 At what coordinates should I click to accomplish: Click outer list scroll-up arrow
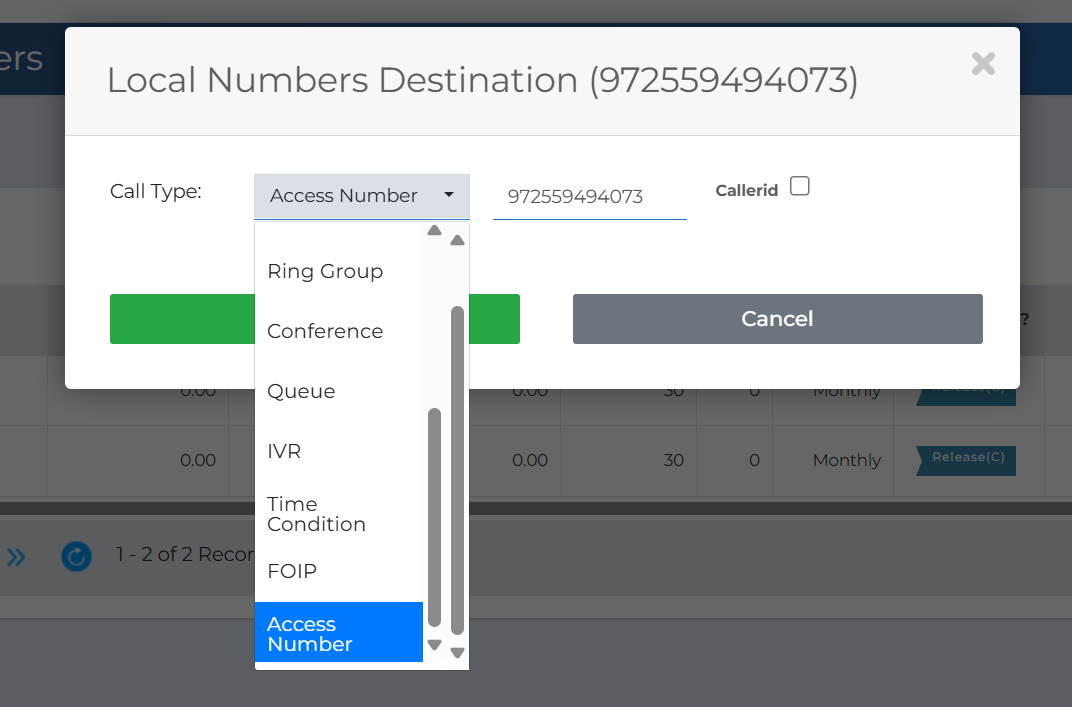tap(458, 240)
